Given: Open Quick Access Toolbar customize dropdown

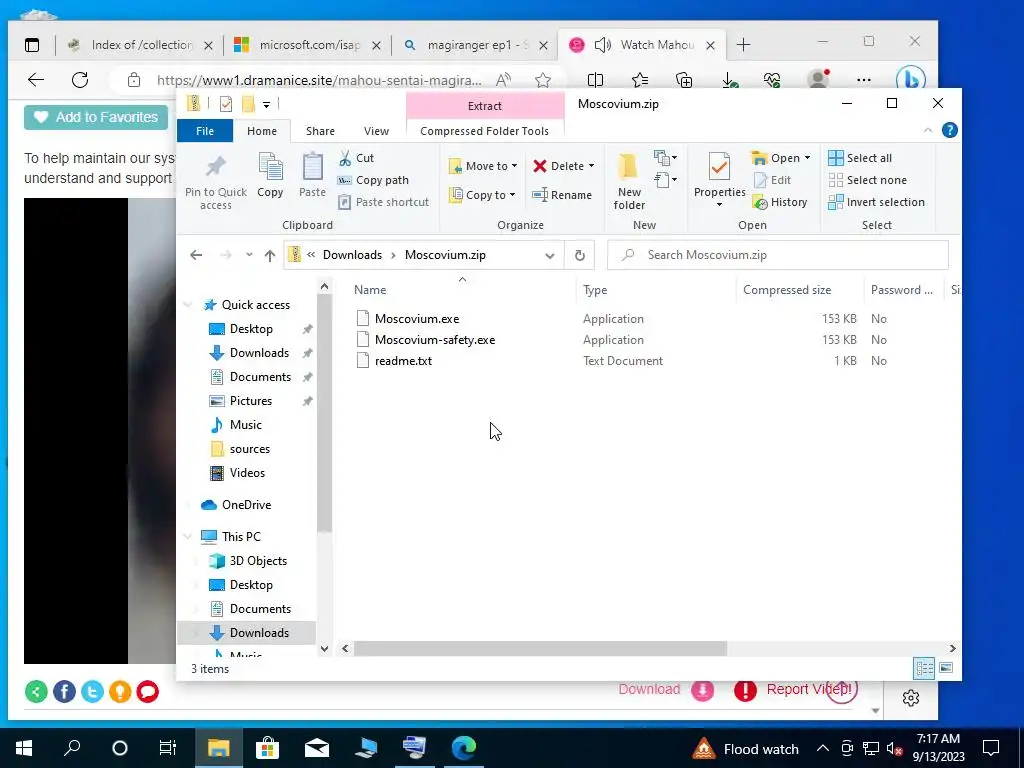Looking at the screenshot, I should pos(266,104).
